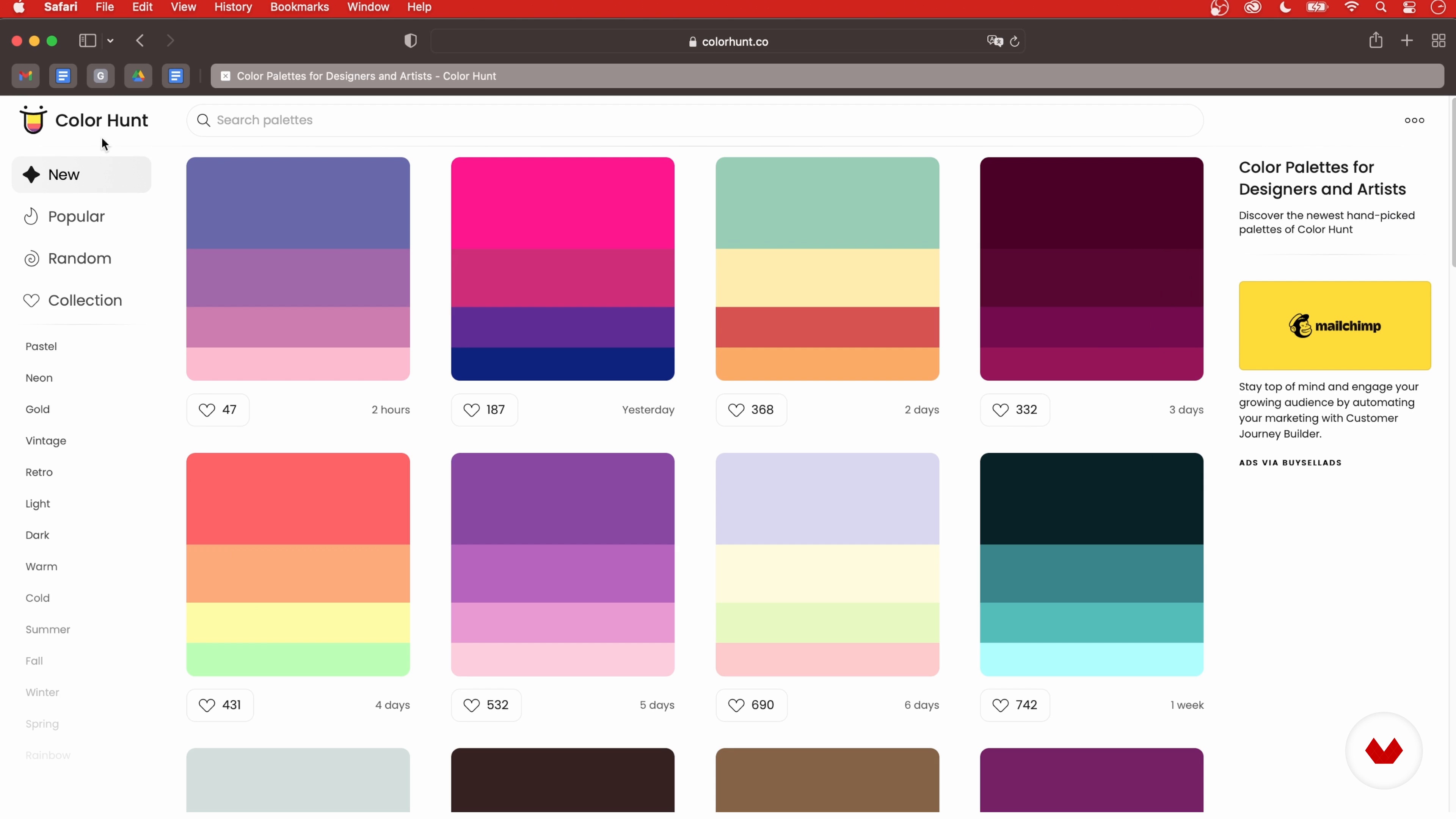The height and width of the screenshot is (819, 1456).
Task: Click the Search palettes field
Action: coord(695,120)
